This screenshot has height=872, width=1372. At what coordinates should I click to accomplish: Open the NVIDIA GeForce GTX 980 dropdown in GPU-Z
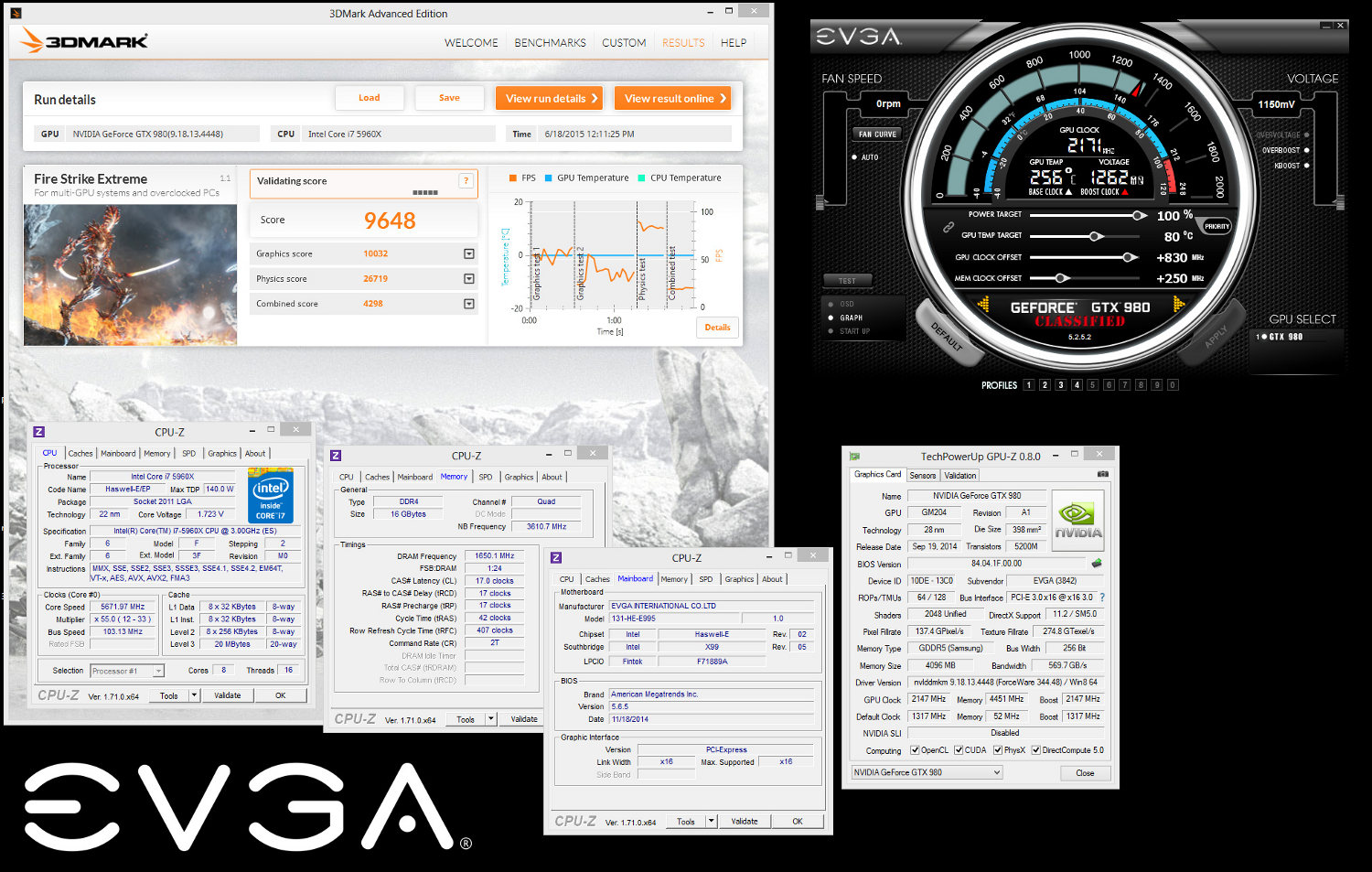point(927,772)
